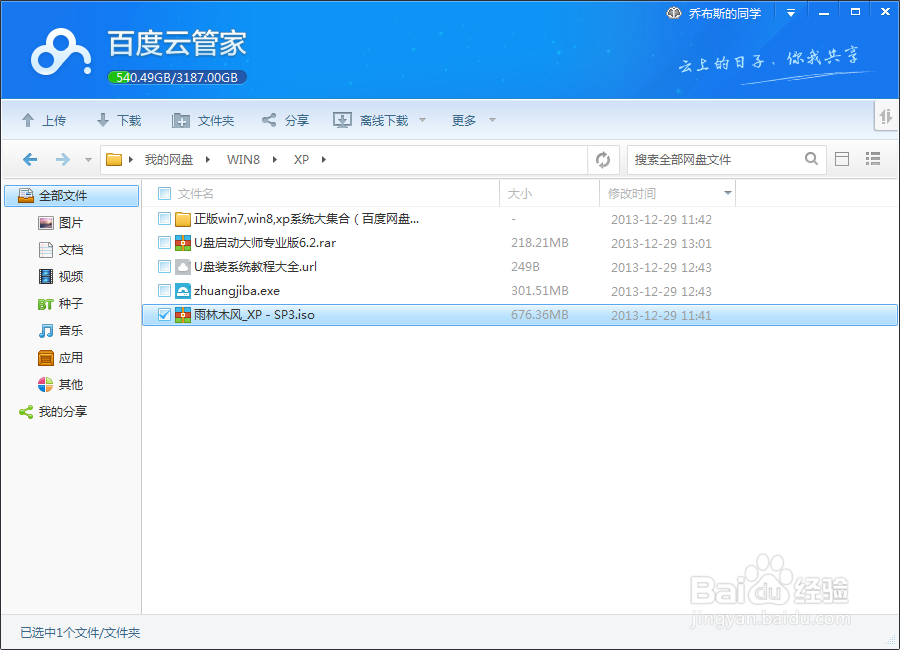Sort by 文件名 column header
This screenshot has height=650, width=900.
(195, 194)
